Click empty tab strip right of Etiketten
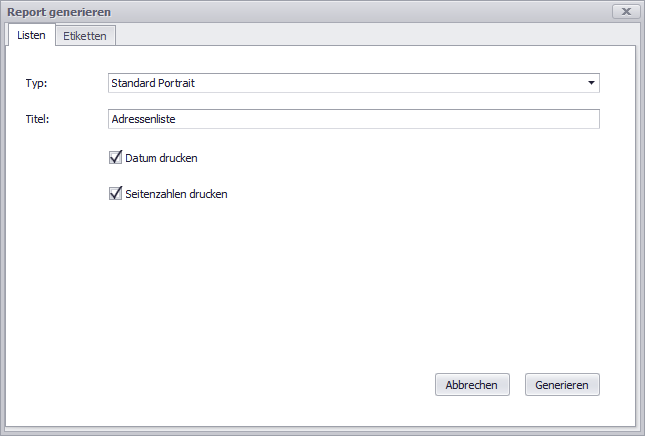The width and height of the screenshot is (645, 436). coord(370,35)
